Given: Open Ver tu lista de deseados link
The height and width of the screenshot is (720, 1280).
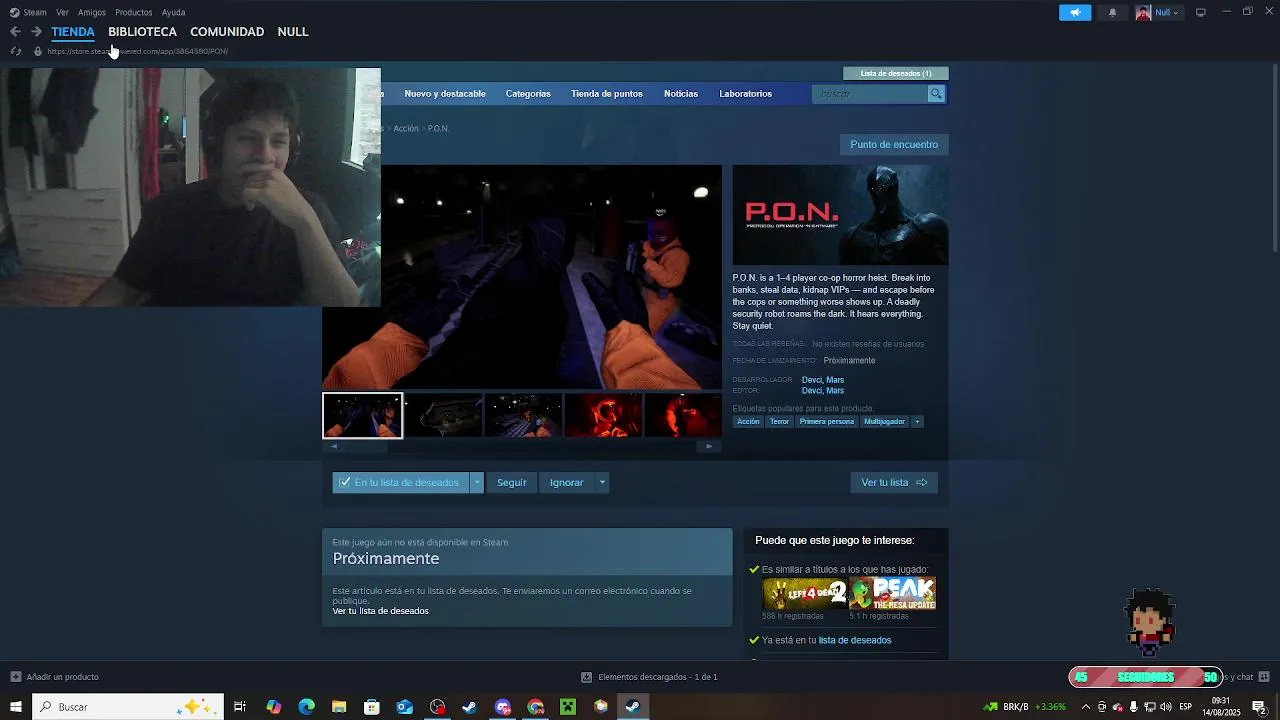Looking at the screenshot, I should 380,611.
